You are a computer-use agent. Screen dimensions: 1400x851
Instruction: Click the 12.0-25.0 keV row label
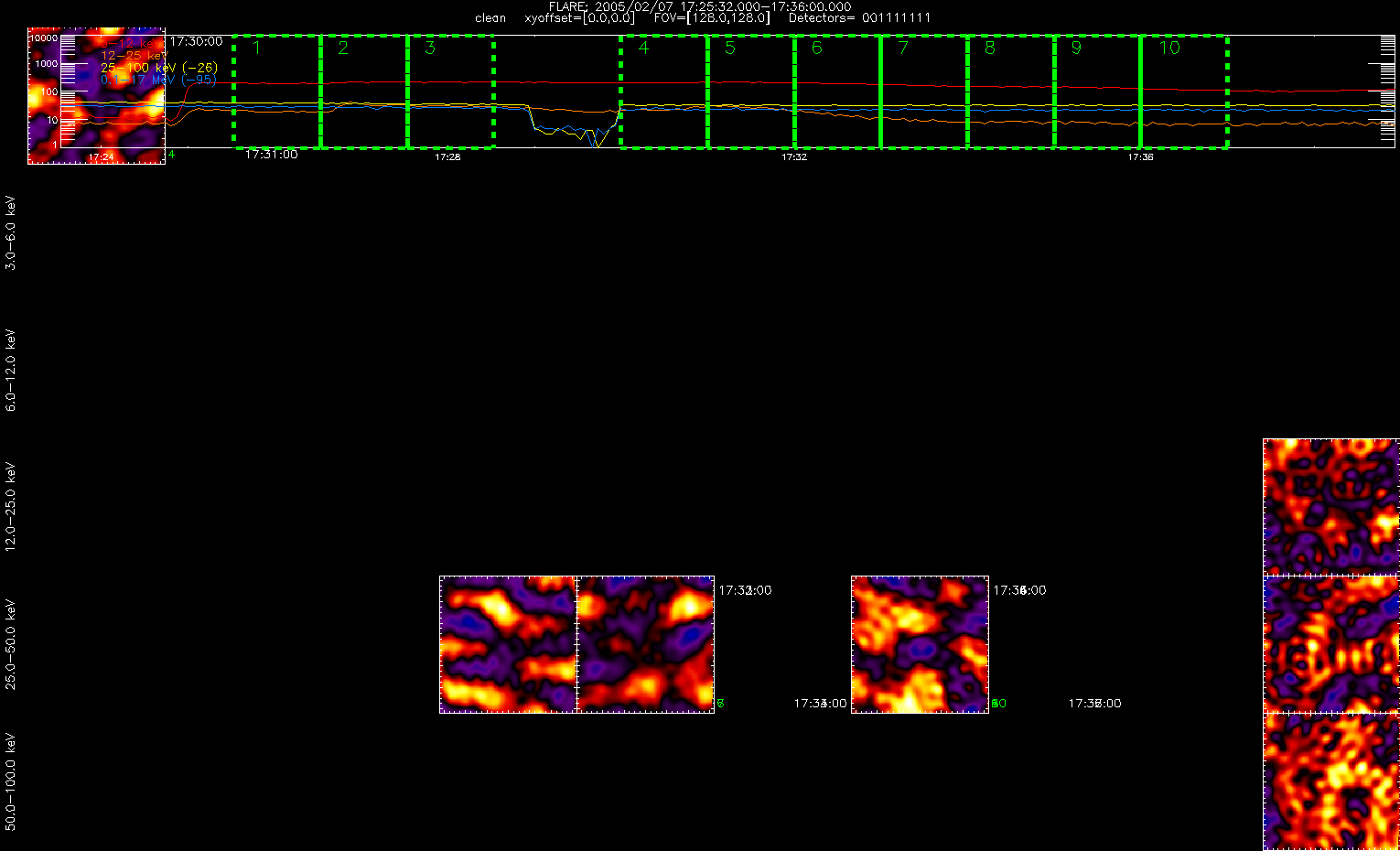coord(11,507)
